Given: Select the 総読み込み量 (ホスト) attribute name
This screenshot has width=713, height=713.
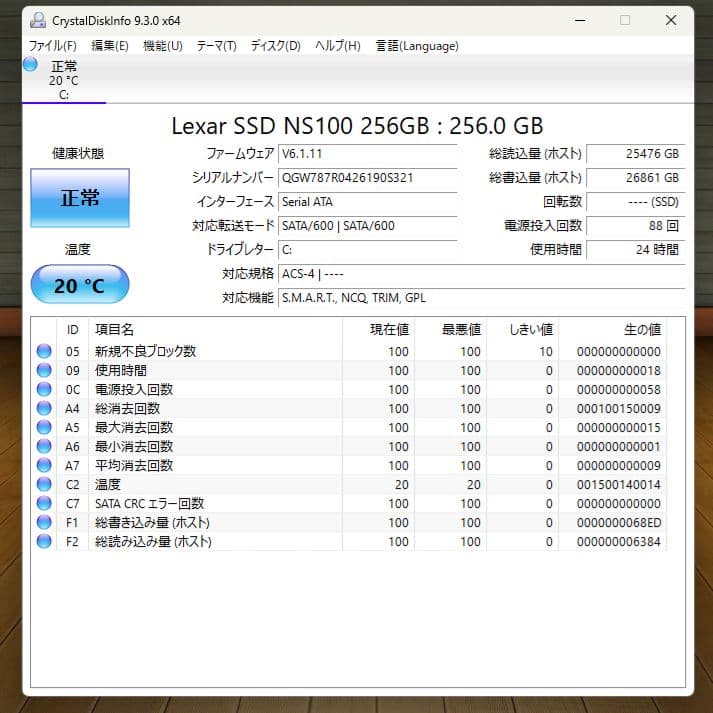Looking at the screenshot, I should [x=153, y=542].
